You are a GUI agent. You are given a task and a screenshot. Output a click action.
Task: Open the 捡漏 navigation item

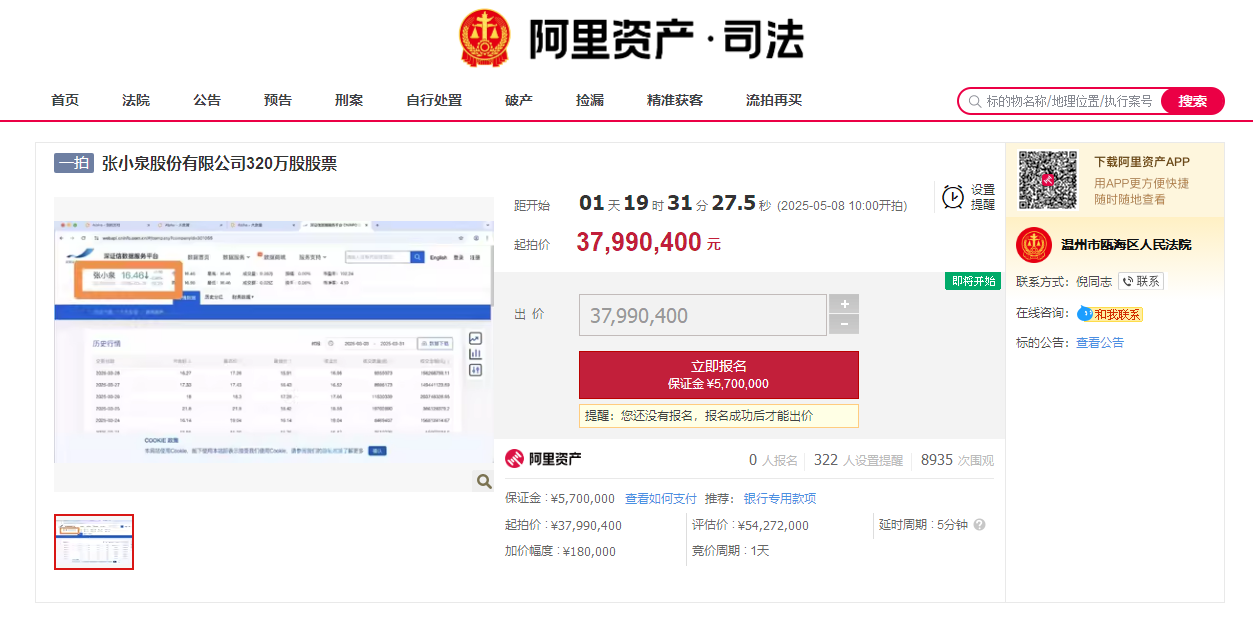coord(590,100)
